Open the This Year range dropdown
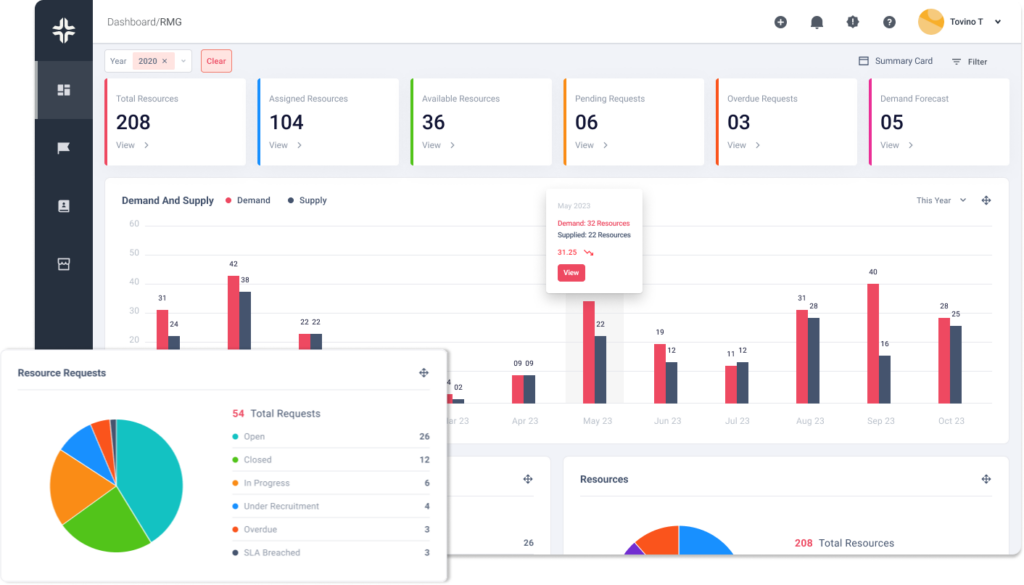Viewport: 1024px width, 585px height. click(x=941, y=200)
